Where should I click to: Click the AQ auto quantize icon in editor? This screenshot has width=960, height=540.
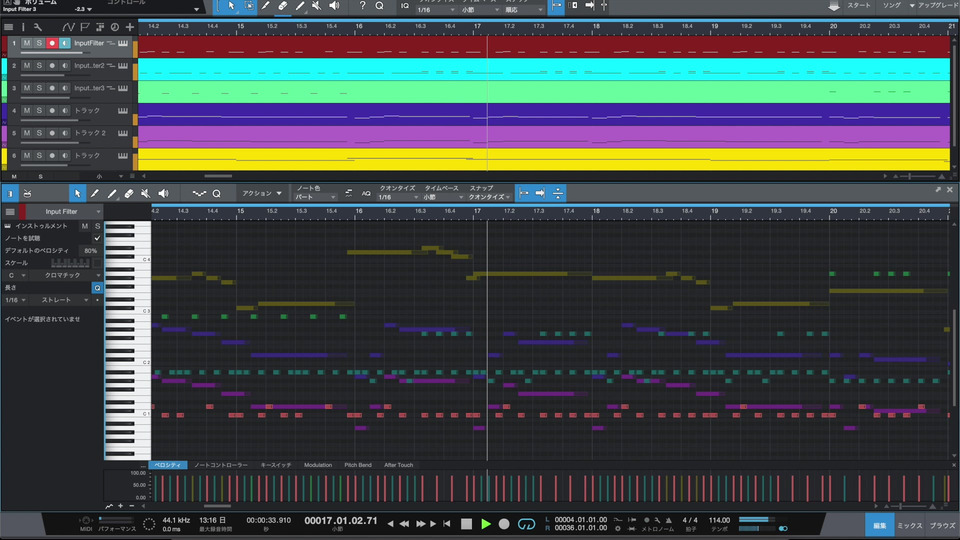pyautogui.click(x=366, y=193)
